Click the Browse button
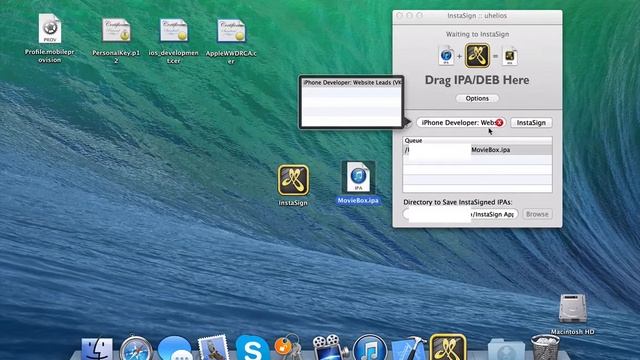This screenshot has height=360, width=640. pyautogui.click(x=537, y=214)
